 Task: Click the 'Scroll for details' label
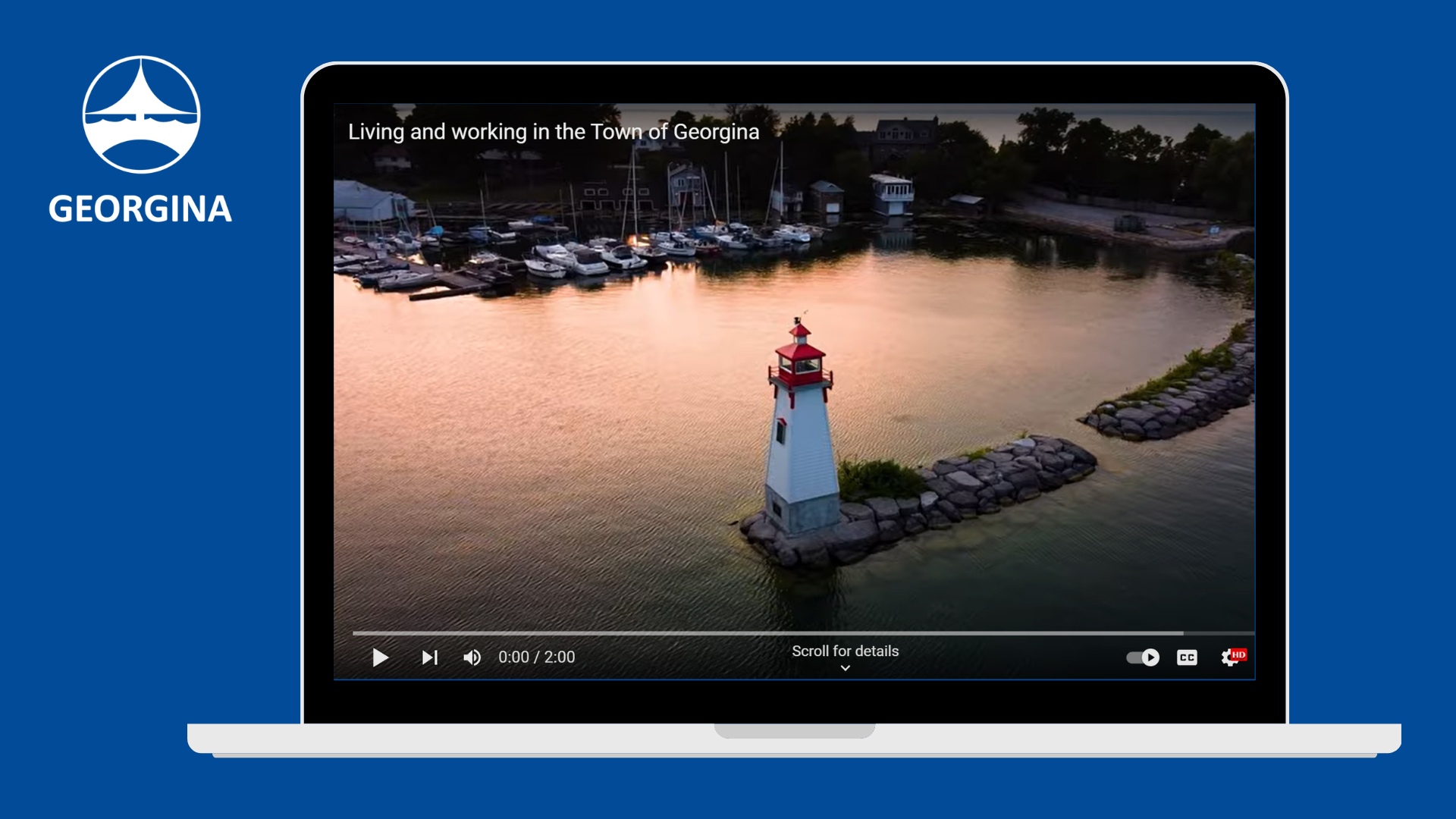coord(845,651)
